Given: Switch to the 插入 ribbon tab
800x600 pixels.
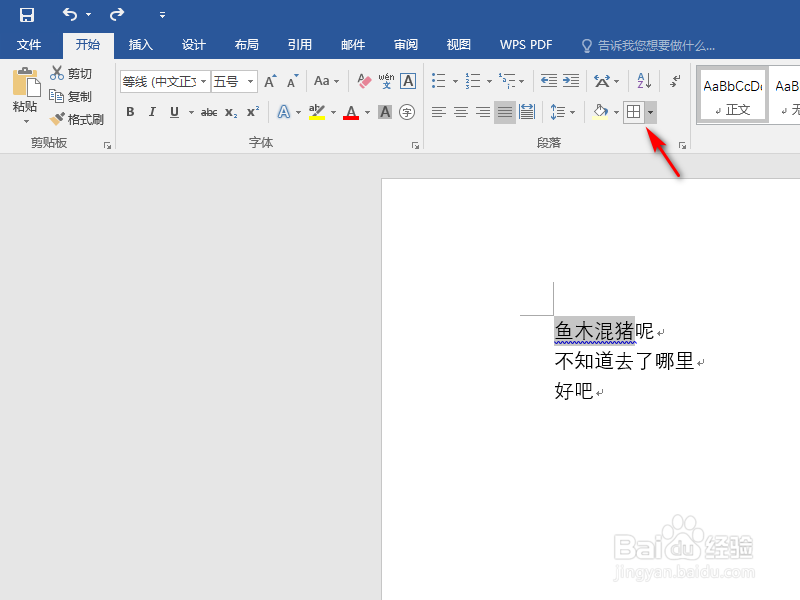Looking at the screenshot, I should [139, 44].
